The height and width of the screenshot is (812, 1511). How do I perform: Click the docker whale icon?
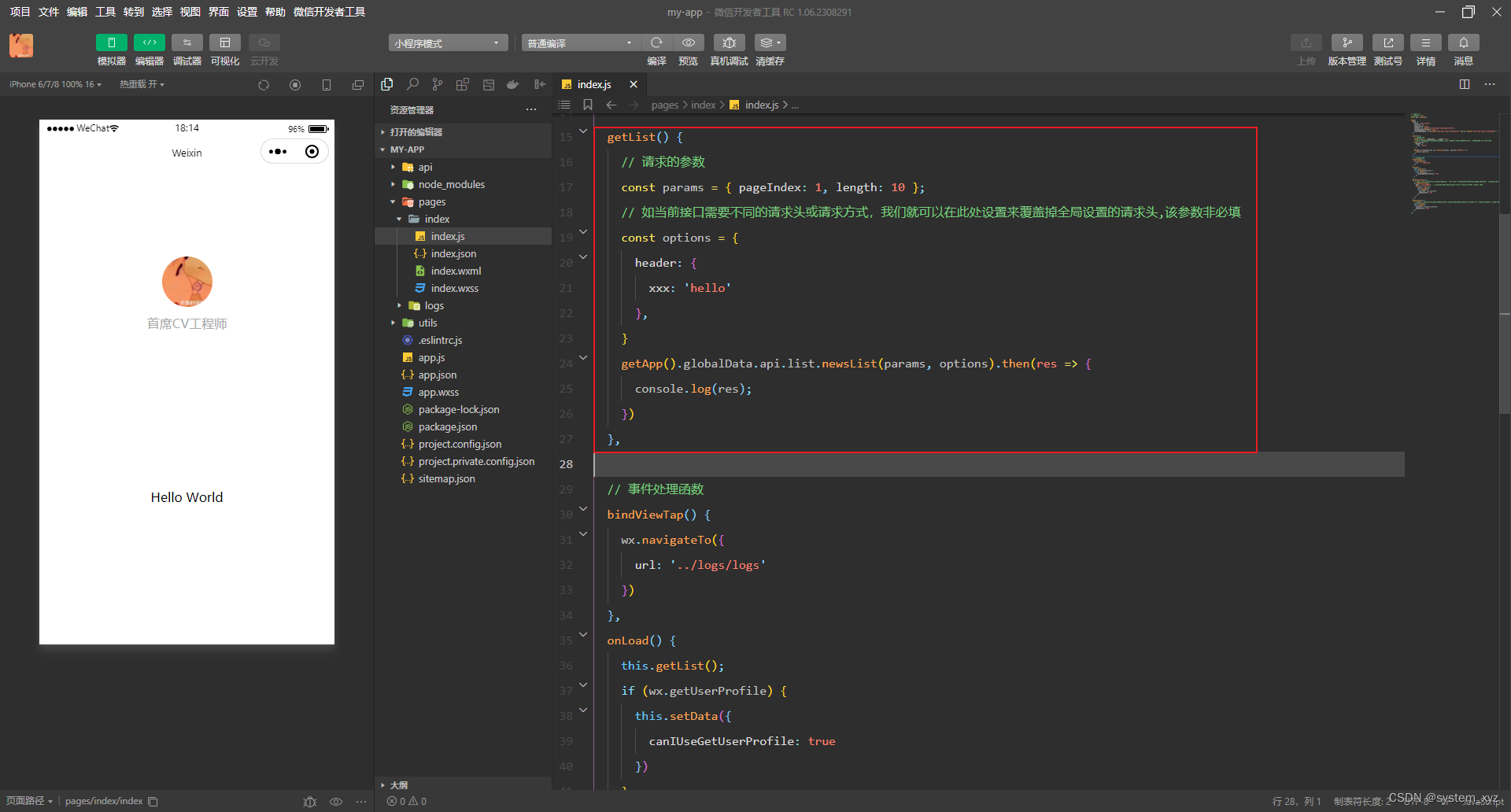pos(513,84)
